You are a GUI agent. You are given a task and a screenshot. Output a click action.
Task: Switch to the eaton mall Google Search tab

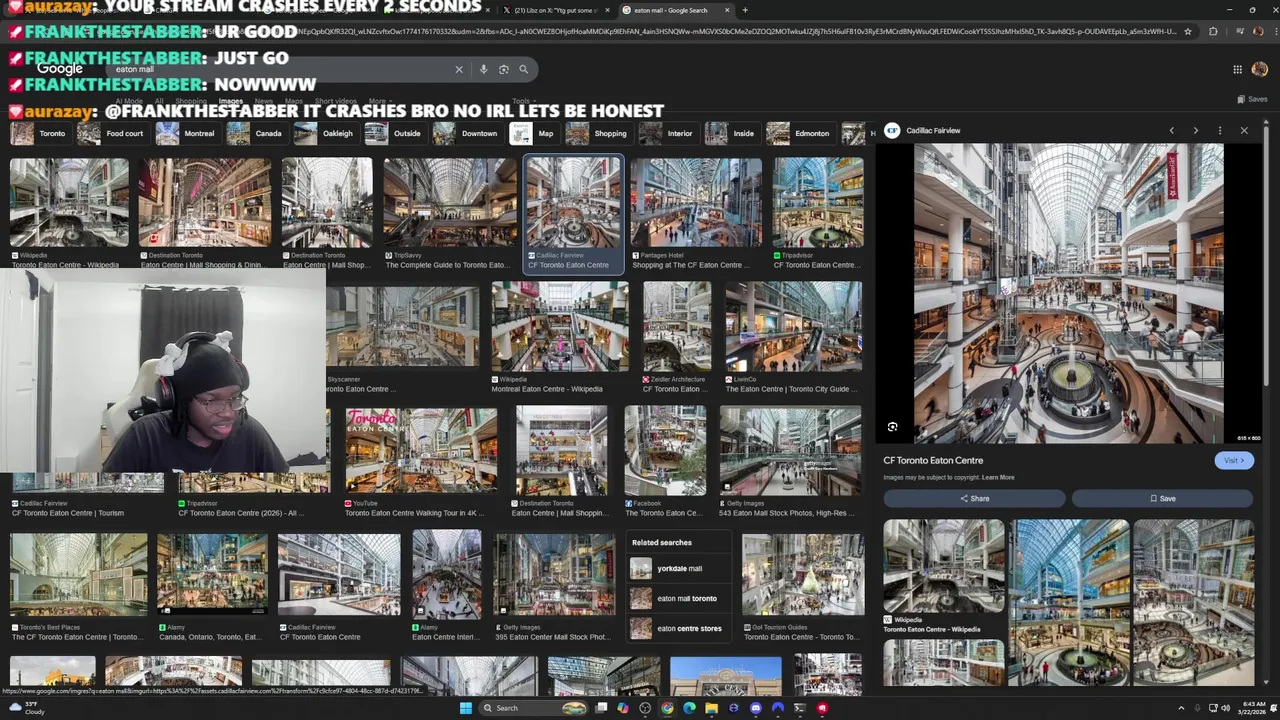[672, 10]
